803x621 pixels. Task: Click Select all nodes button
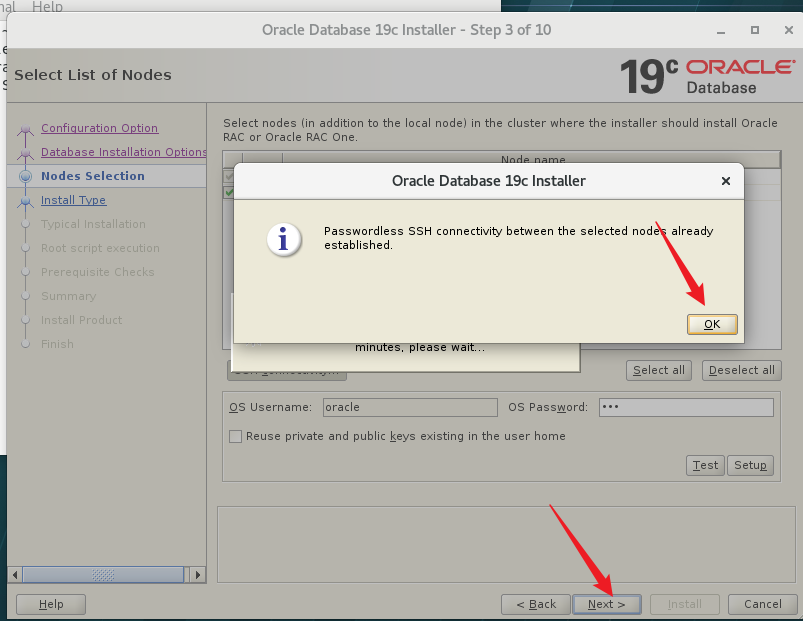click(x=659, y=370)
